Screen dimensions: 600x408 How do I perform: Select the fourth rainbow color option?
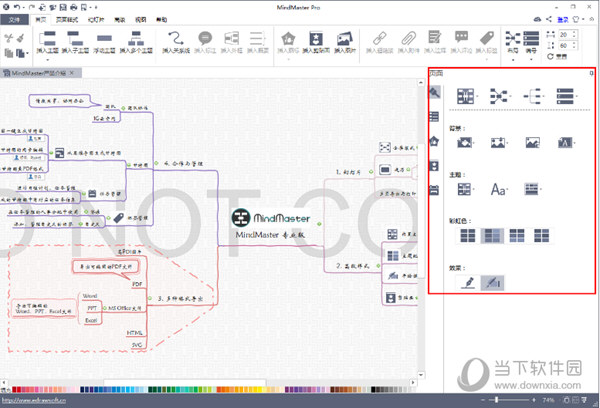tap(541, 236)
